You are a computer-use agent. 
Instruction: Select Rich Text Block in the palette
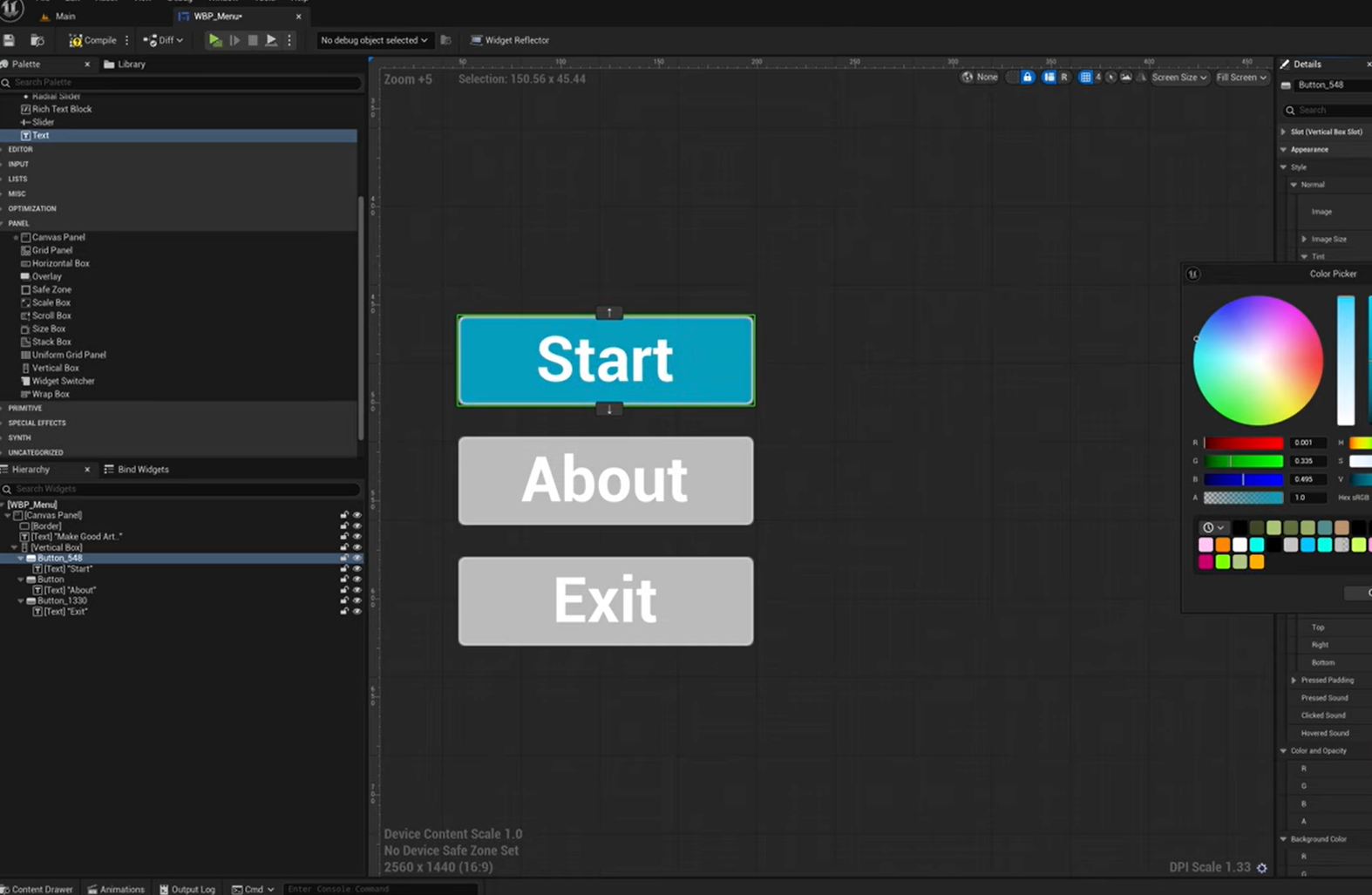click(62, 109)
